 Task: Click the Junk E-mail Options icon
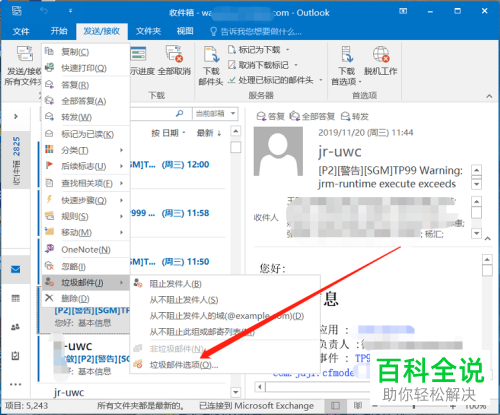point(138,364)
